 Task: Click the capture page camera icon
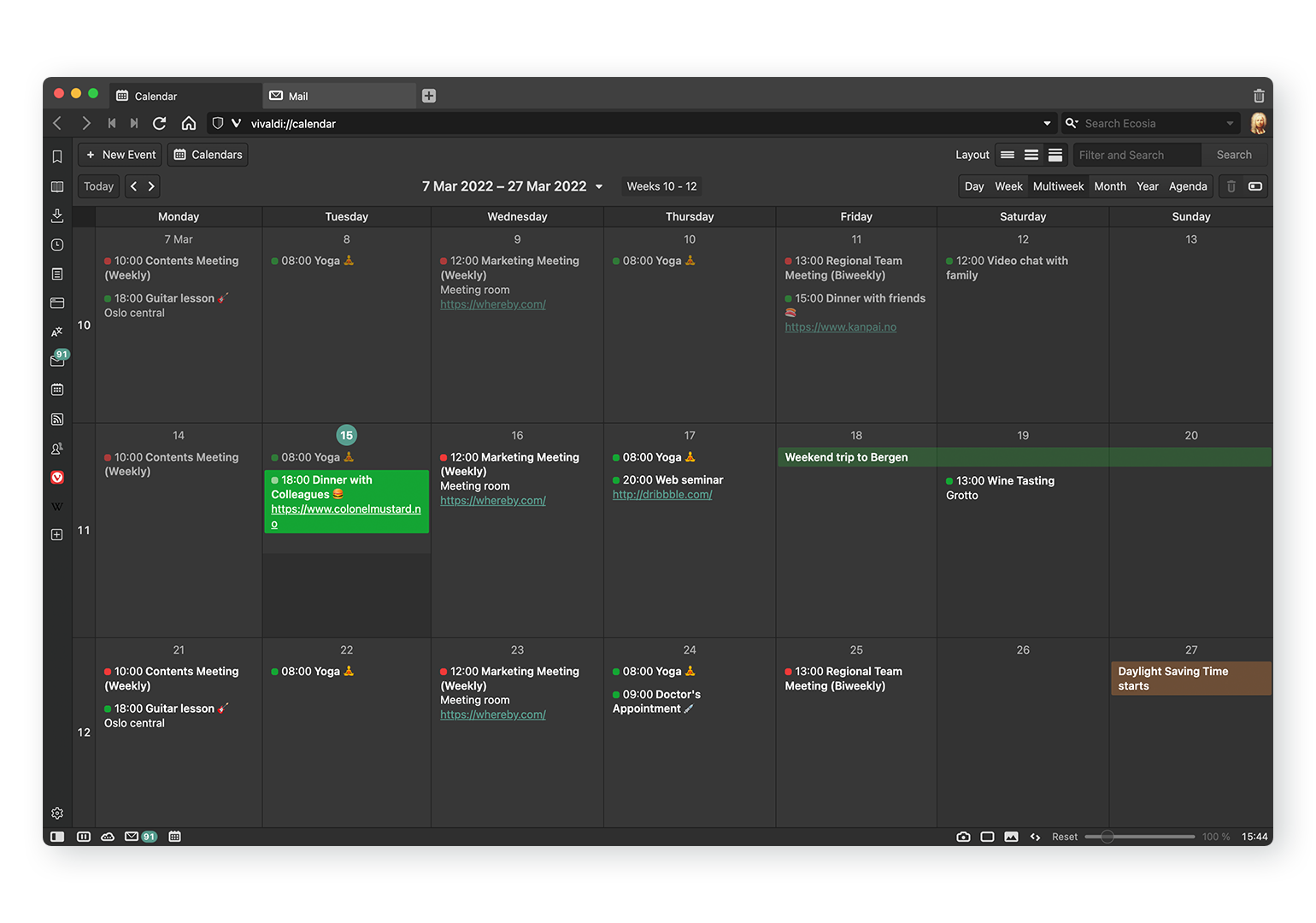point(963,837)
